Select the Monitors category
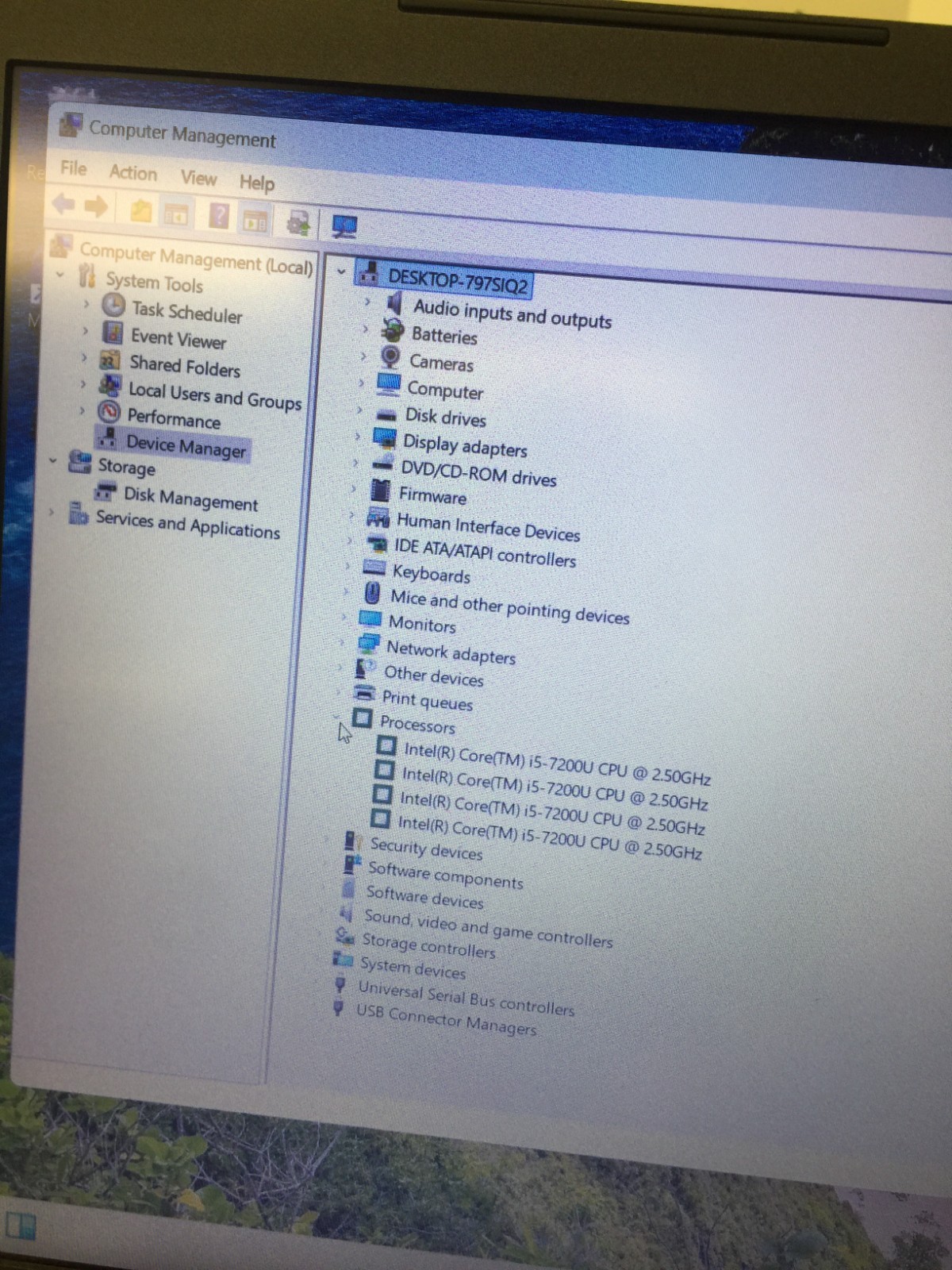Viewport: 952px width, 1270px height. (422, 624)
